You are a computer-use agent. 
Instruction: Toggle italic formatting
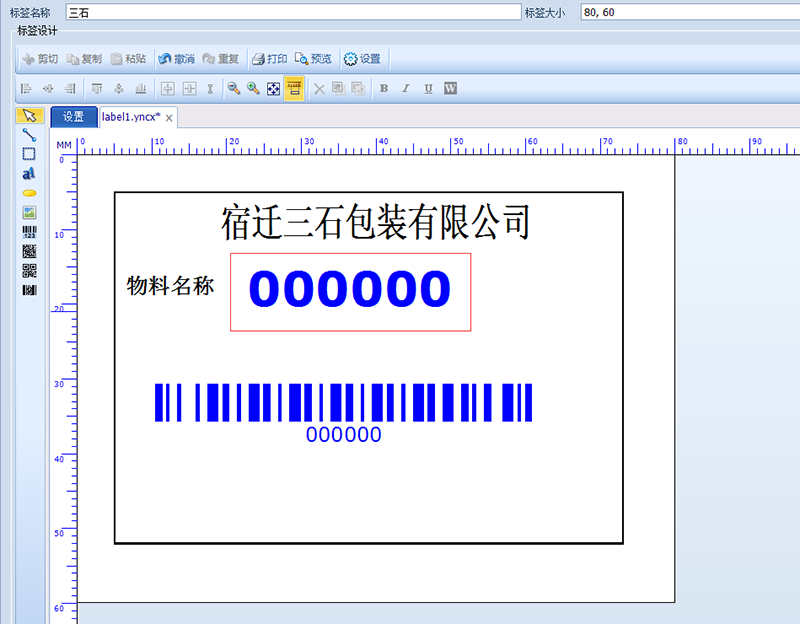[x=406, y=89]
